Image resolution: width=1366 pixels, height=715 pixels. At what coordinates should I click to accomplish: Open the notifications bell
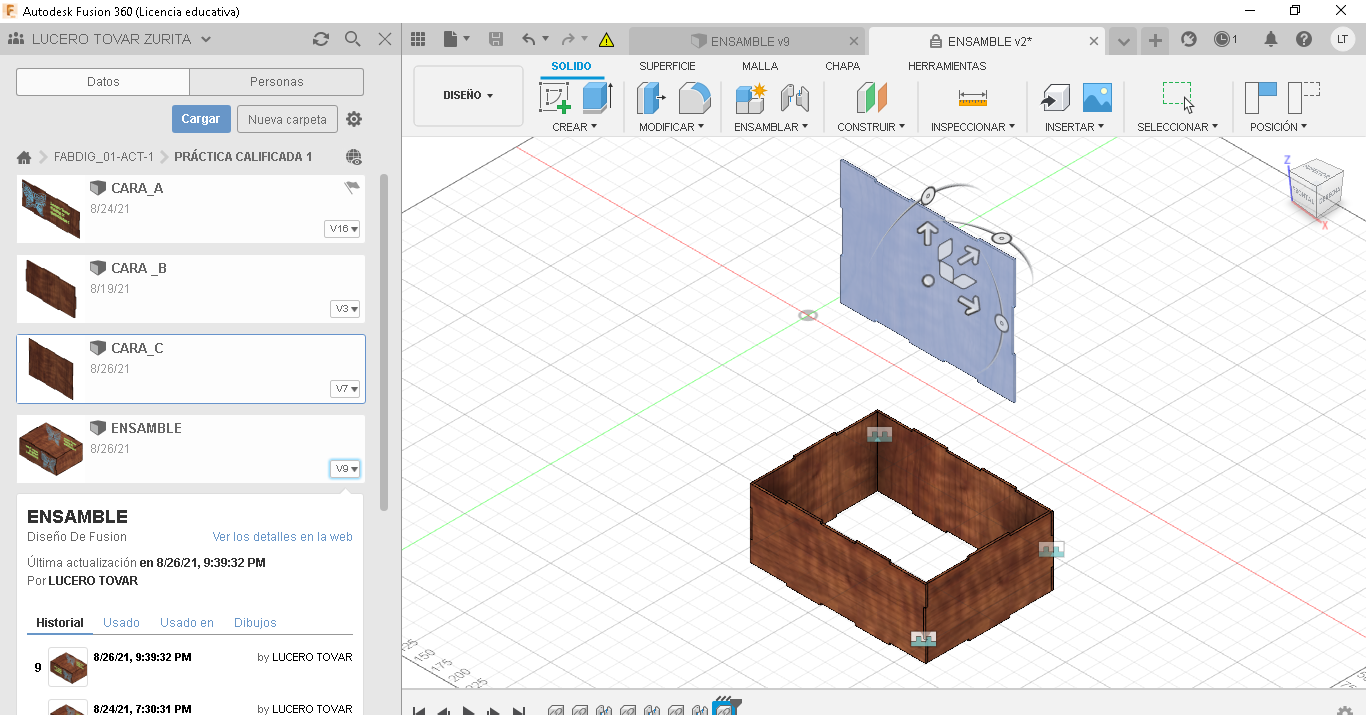click(1271, 40)
